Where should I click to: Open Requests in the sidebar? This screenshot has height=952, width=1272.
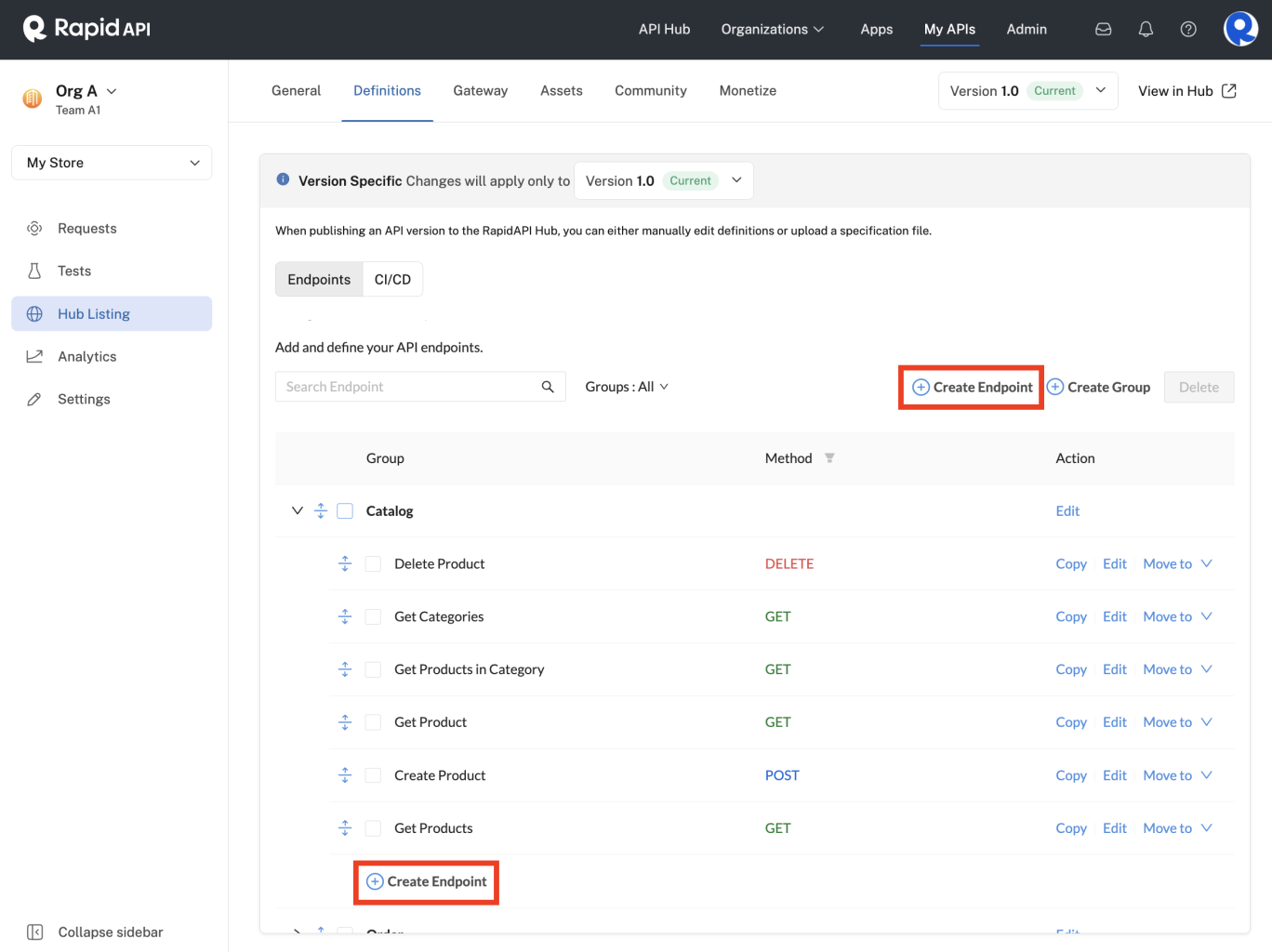coord(112,229)
